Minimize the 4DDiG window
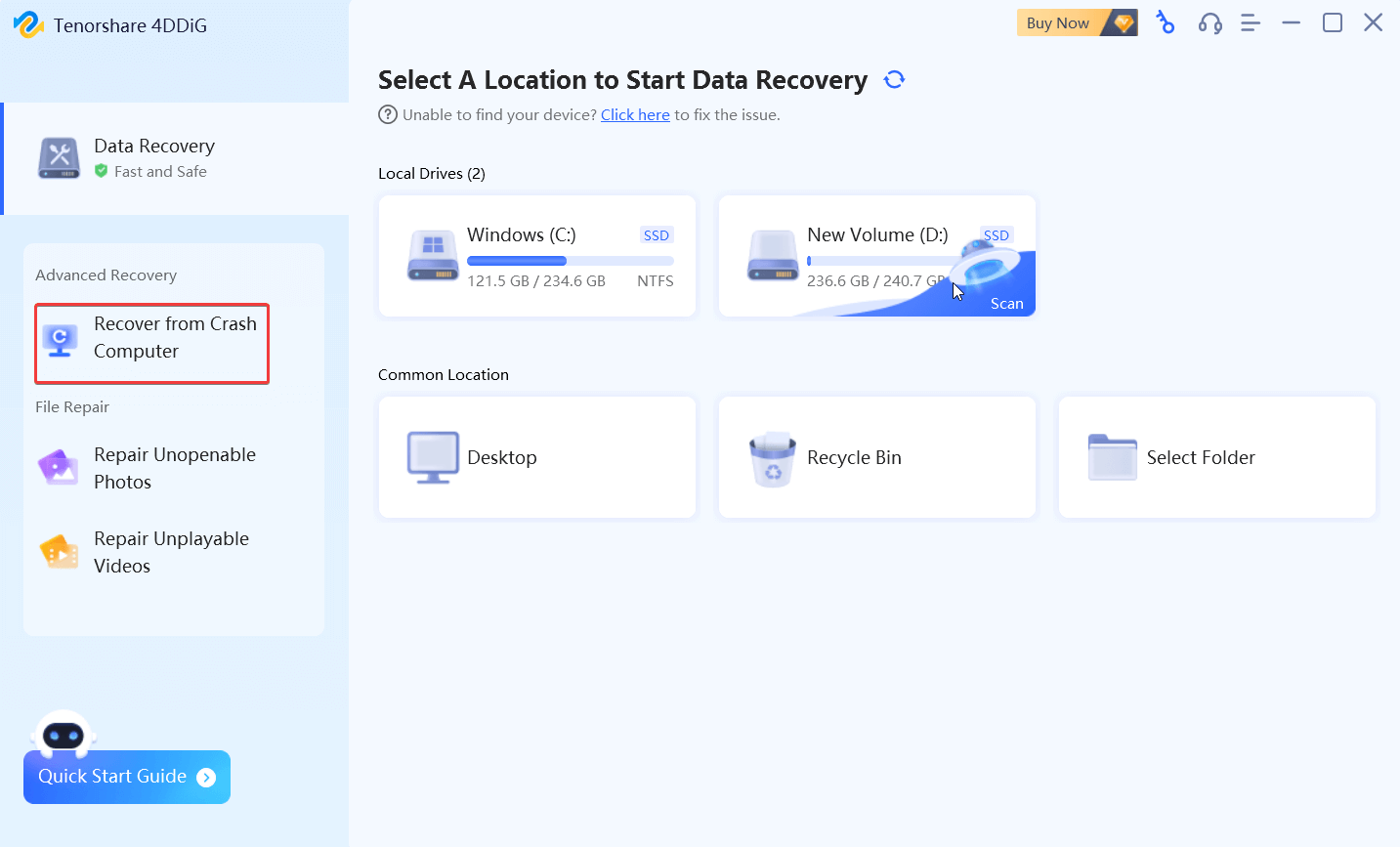 [1292, 22]
